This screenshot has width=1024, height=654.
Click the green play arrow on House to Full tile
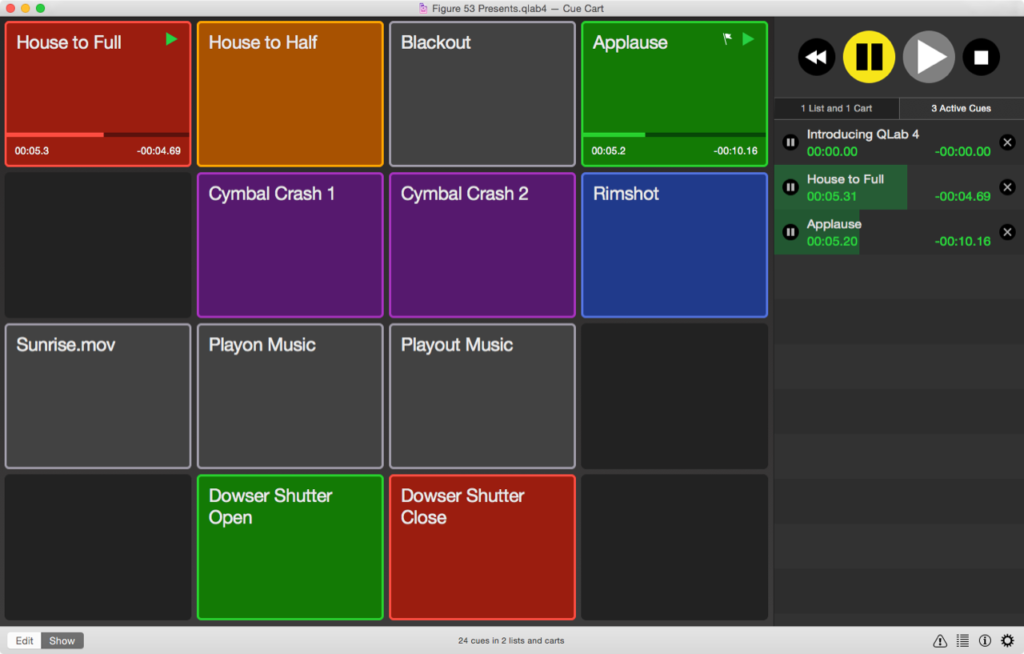tap(171, 39)
